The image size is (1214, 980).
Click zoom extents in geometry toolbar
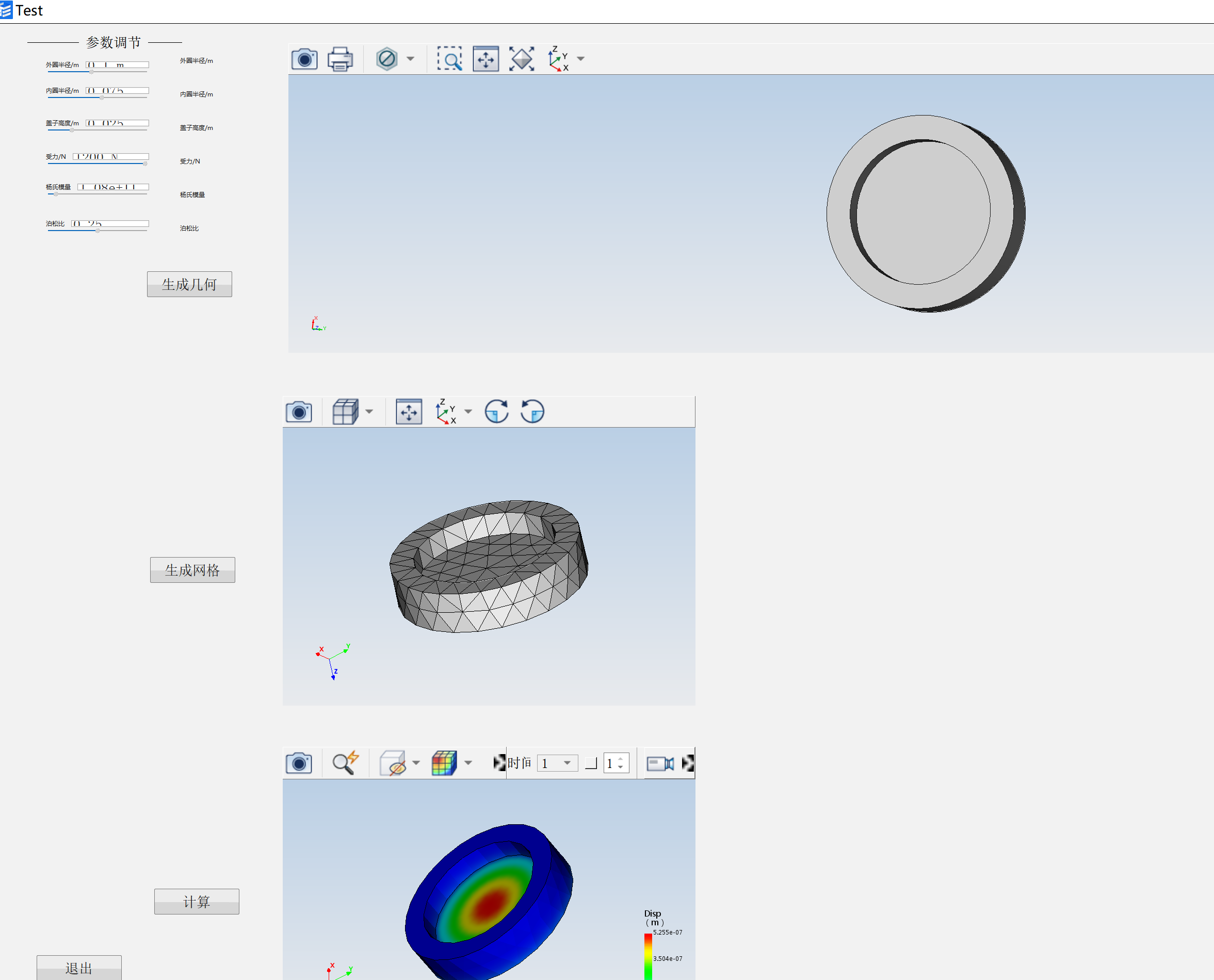(x=485, y=59)
